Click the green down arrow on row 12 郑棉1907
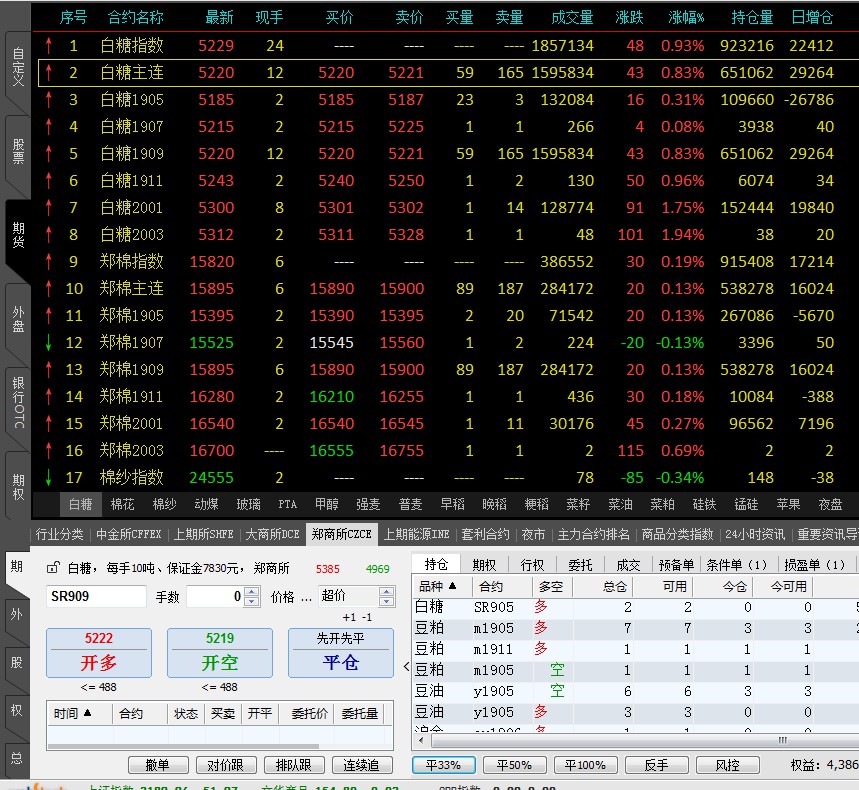The width and height of the screenshot is (859, 790). point(49,342)
